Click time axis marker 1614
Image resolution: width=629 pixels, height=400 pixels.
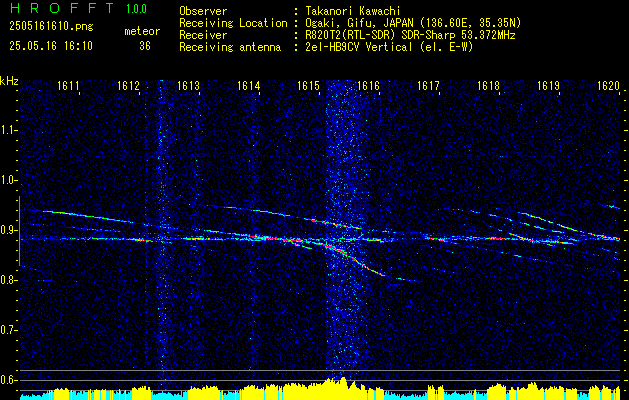coord(248,86)
